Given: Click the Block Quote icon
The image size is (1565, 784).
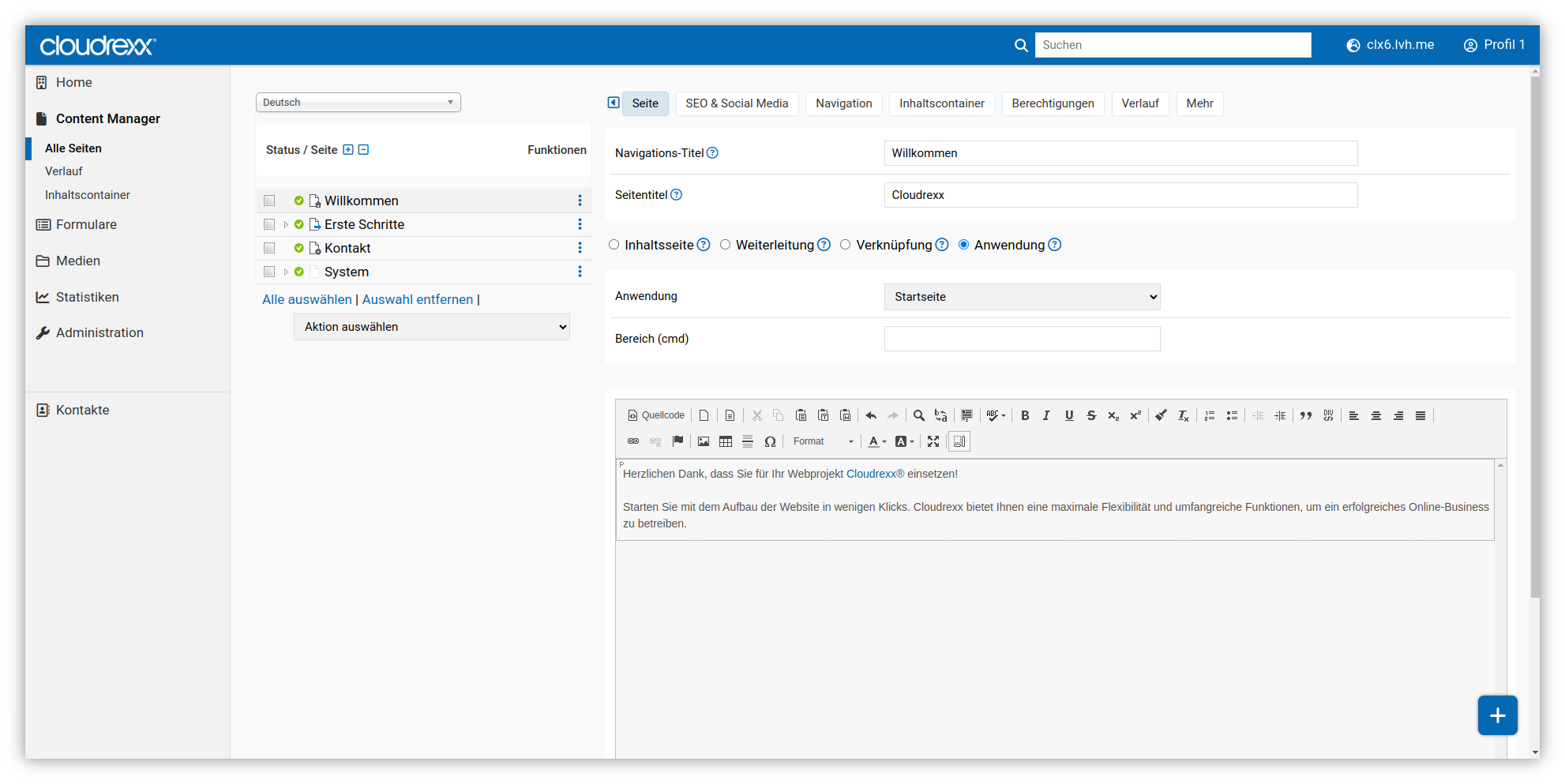Looking at the screenshot, I should coord(1306,415).
